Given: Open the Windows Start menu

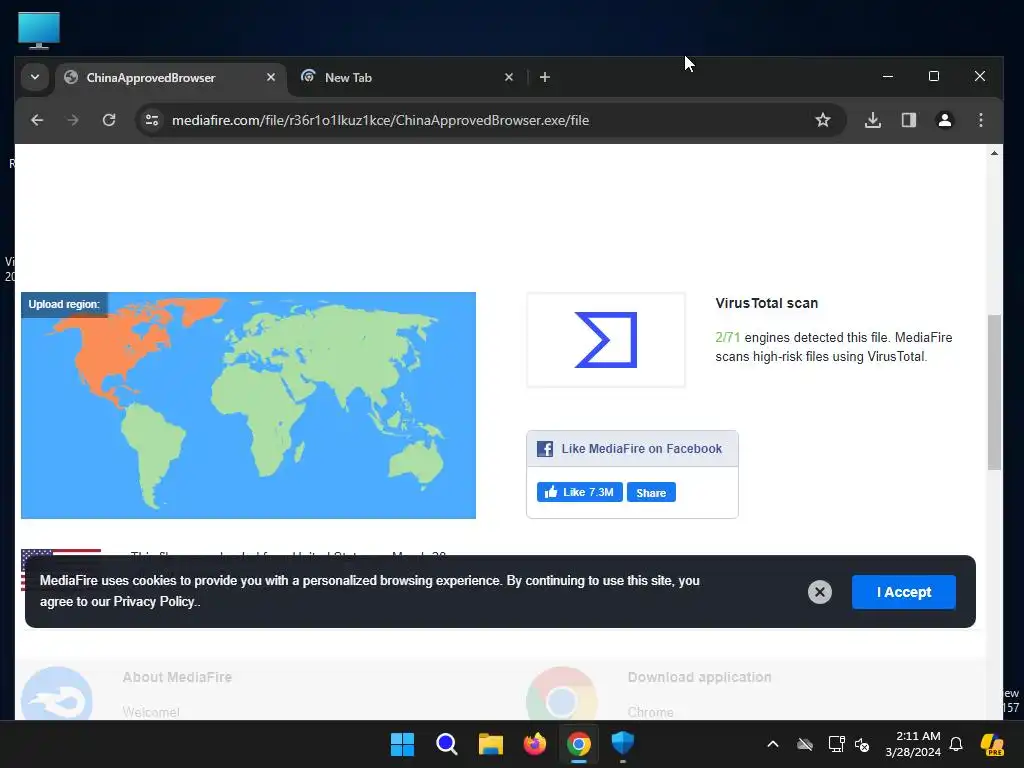Looking at the screenshot, I should pos(402,744).
